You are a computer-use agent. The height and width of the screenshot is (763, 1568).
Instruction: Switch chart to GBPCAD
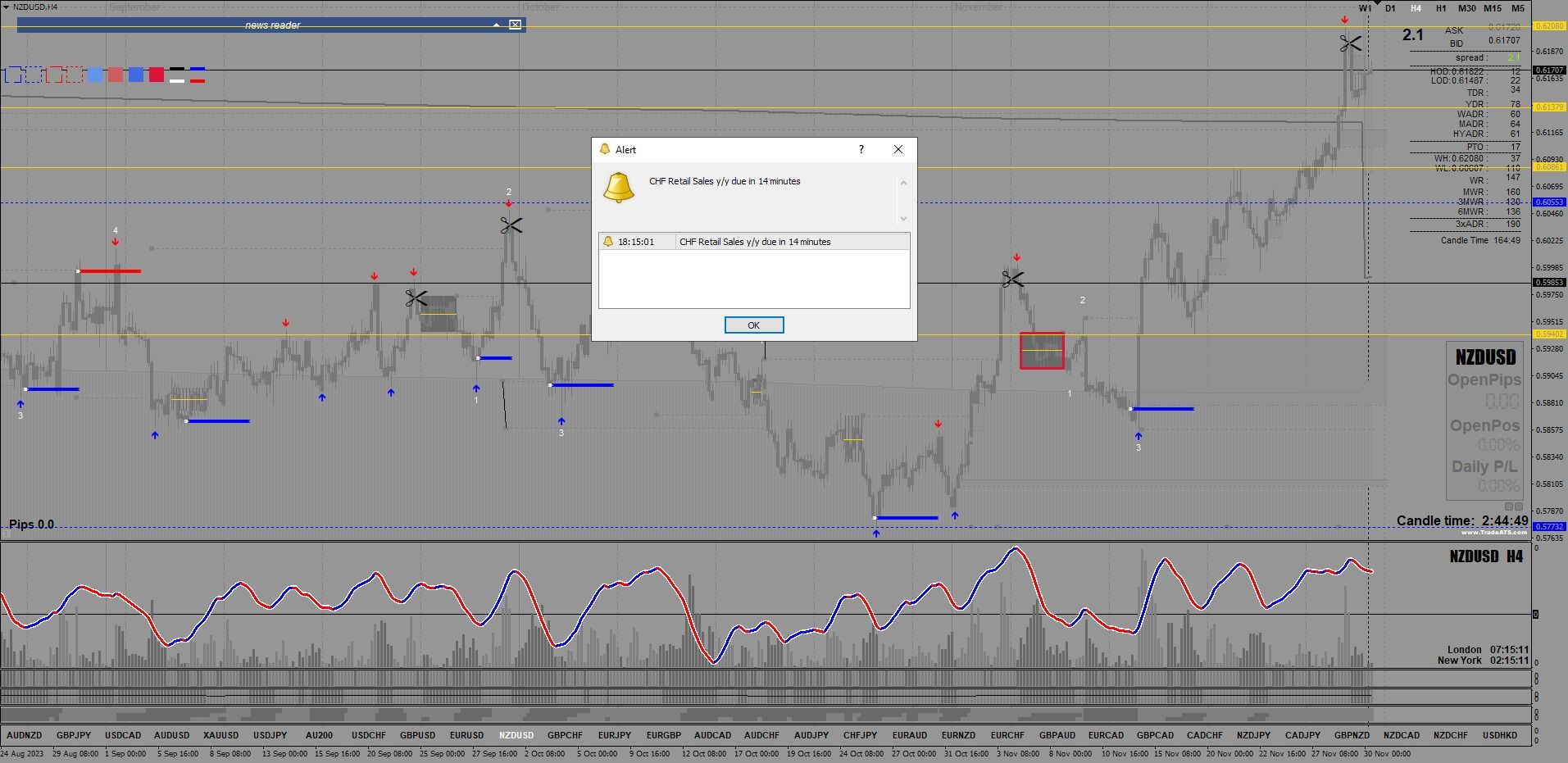tap(1156, 735)
